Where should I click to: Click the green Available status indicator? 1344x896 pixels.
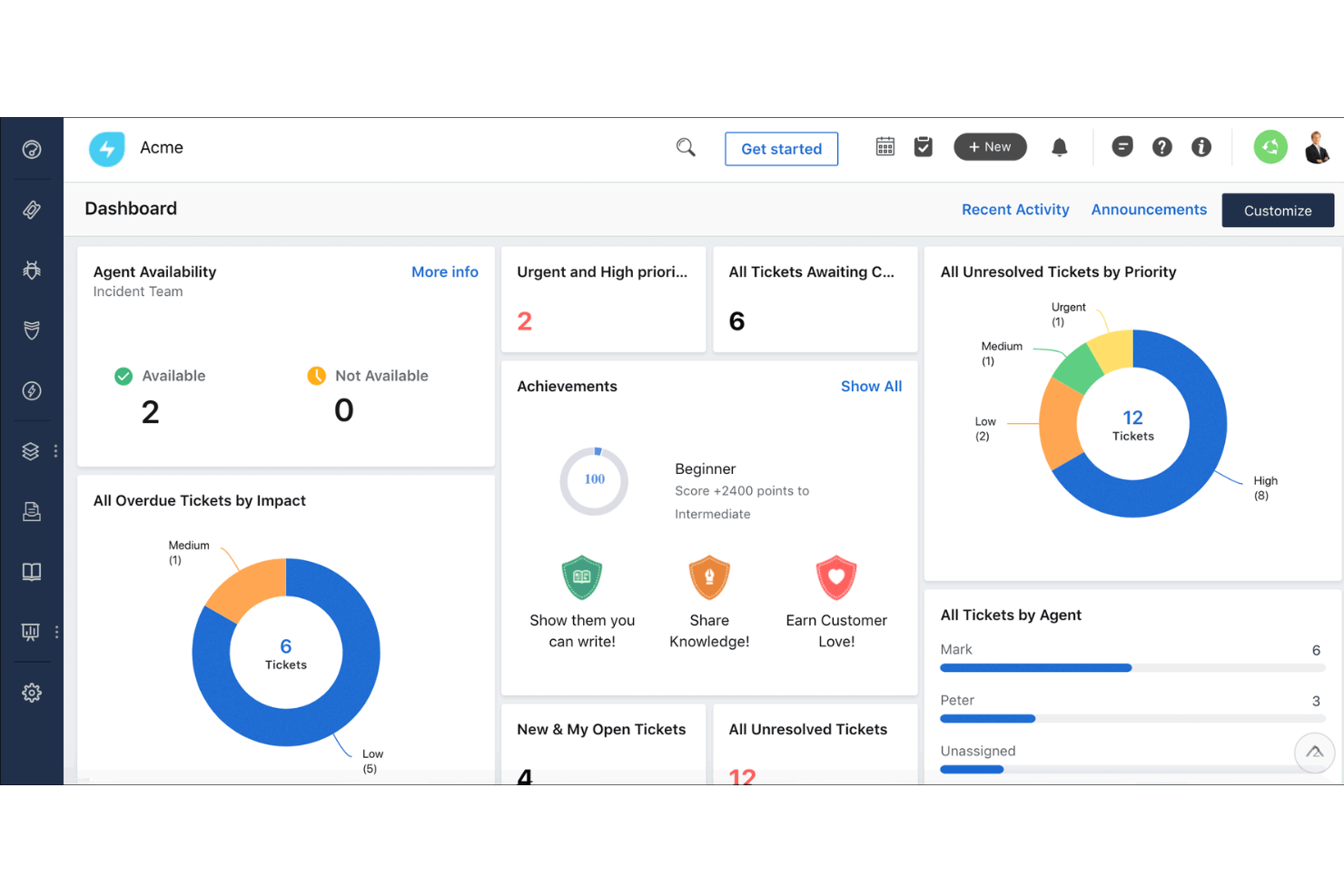point(124,375)
